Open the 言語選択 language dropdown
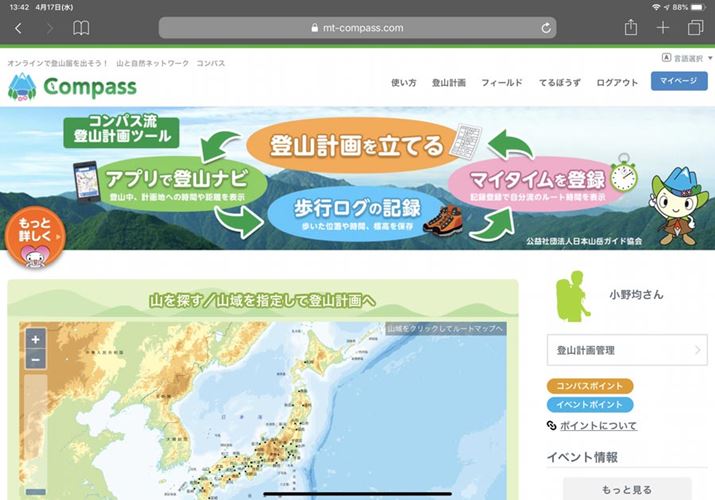The image size is (715, 500). (x=687, y=58)
